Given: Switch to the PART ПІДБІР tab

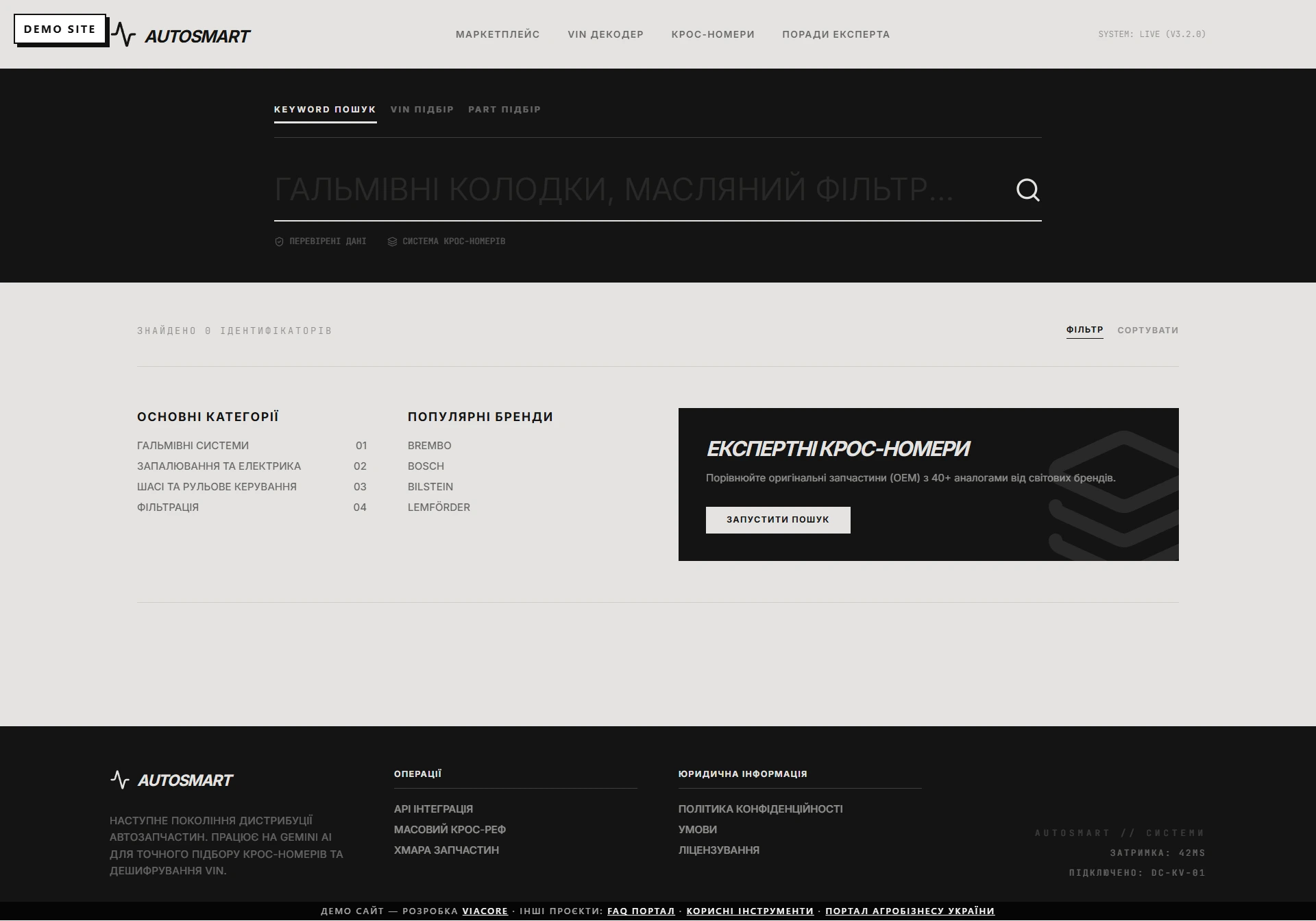Looking at the screenshot, I should point(504,110).
